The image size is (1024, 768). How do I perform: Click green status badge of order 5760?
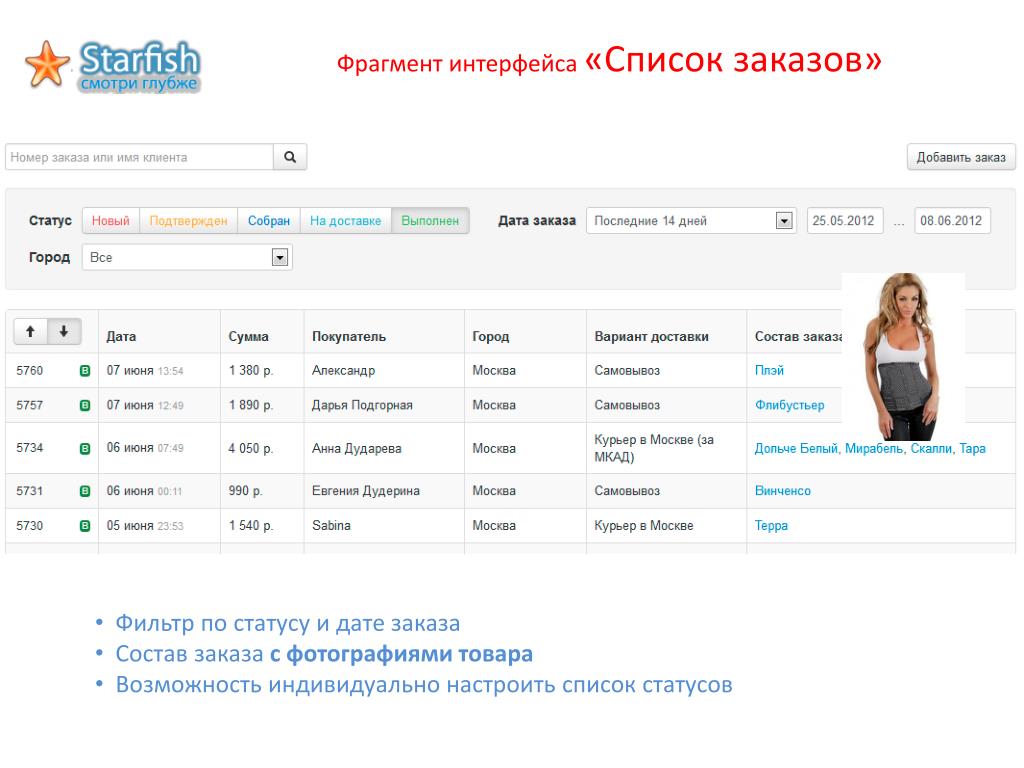85,371
